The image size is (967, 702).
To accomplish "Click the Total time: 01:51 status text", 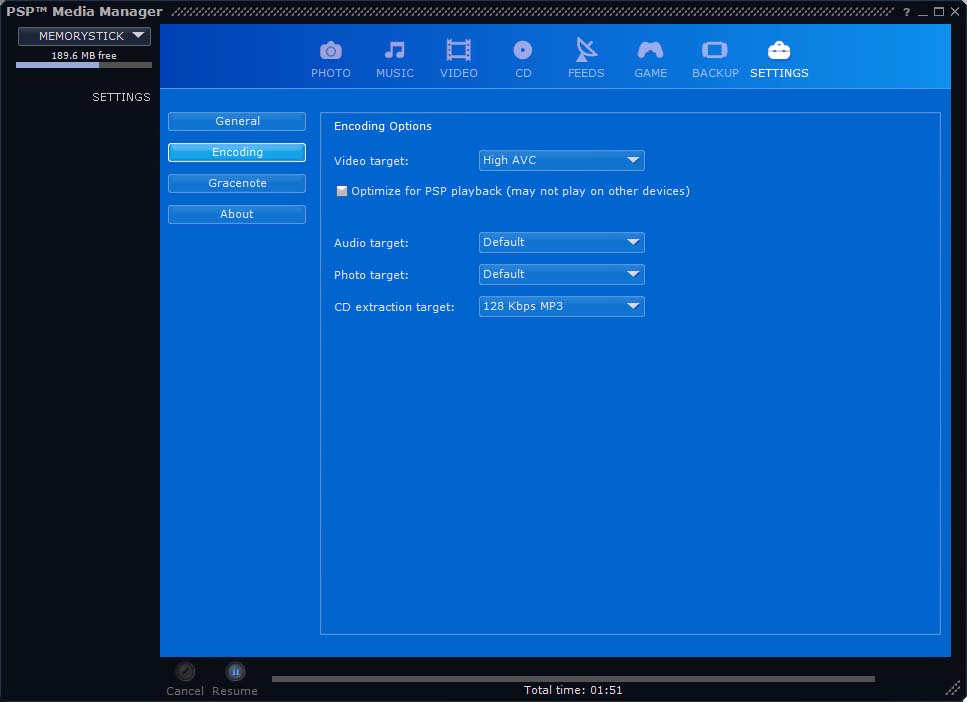I will click(573, 690).
